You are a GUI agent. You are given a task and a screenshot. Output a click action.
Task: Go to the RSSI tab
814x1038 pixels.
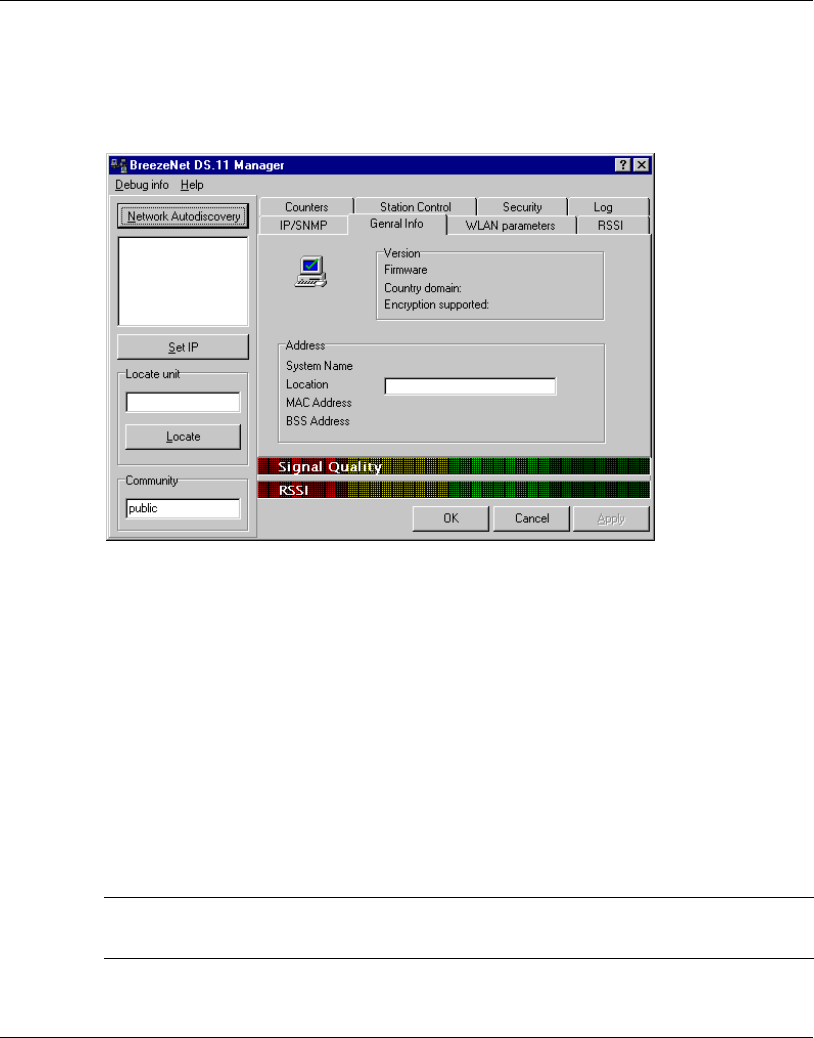click(611, 225)
